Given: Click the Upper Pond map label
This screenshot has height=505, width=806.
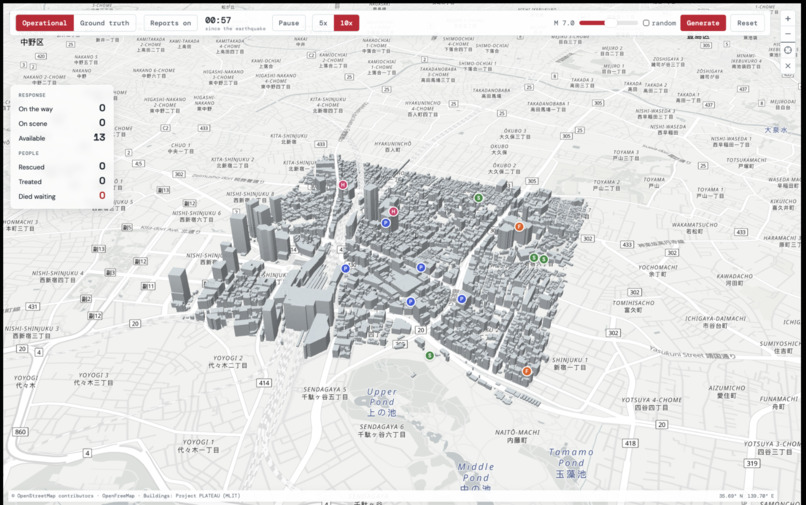Looking at the screenshot, I should [x=381, y=402].
